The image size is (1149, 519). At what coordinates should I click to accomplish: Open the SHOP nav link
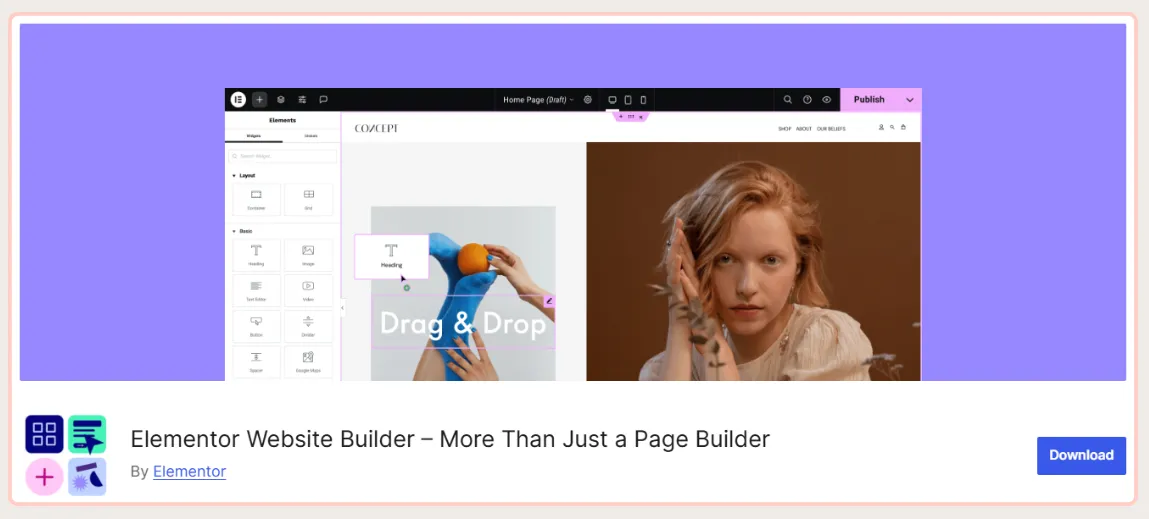(x=785, y=129)
